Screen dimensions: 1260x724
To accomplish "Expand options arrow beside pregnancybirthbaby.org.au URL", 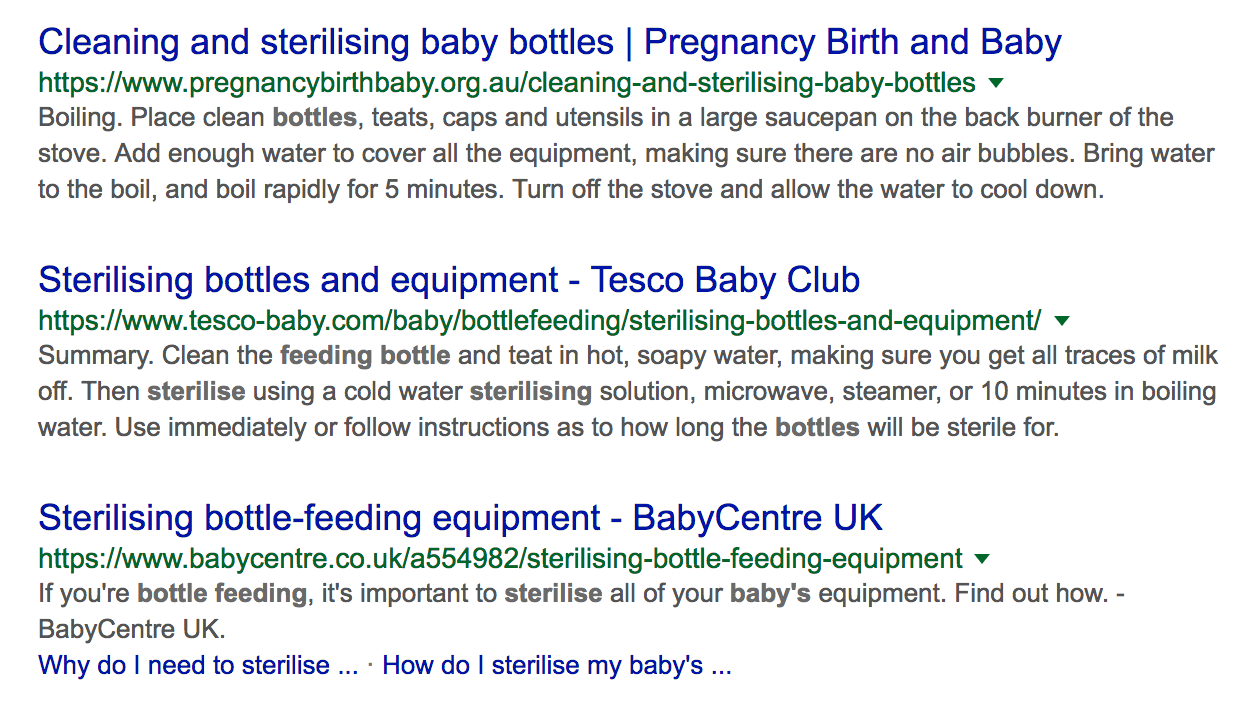I will point(996,82).
